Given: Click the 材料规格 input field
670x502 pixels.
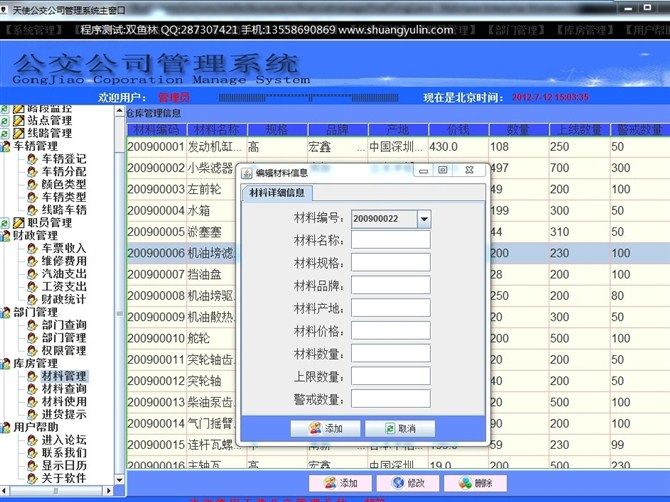Looking at the screenshot, I should pyautogui.click(x=391, y=262).
